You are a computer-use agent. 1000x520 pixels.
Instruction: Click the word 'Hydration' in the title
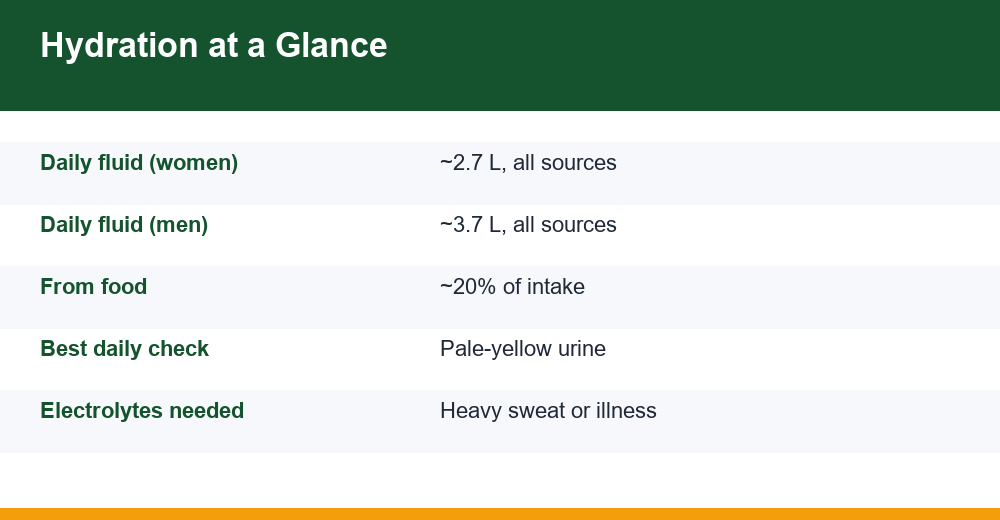pyautogui.click(x=119, y=46)
